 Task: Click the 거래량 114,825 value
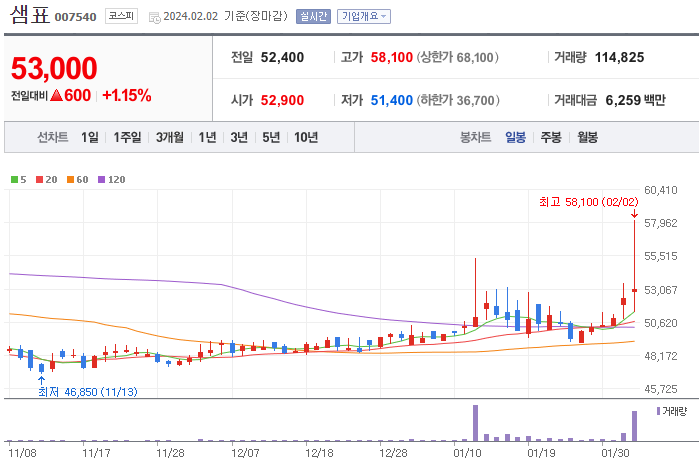coord(619,57)
